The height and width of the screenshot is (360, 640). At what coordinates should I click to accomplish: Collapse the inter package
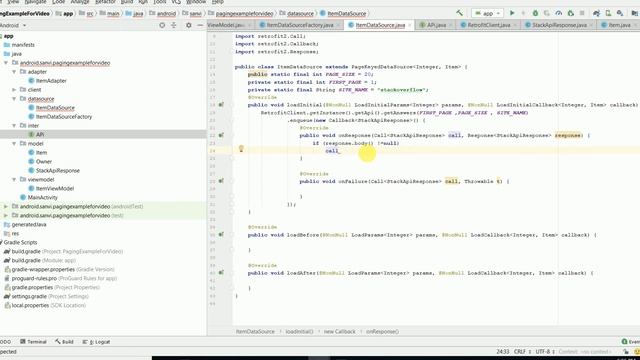(x=14, y=126)
